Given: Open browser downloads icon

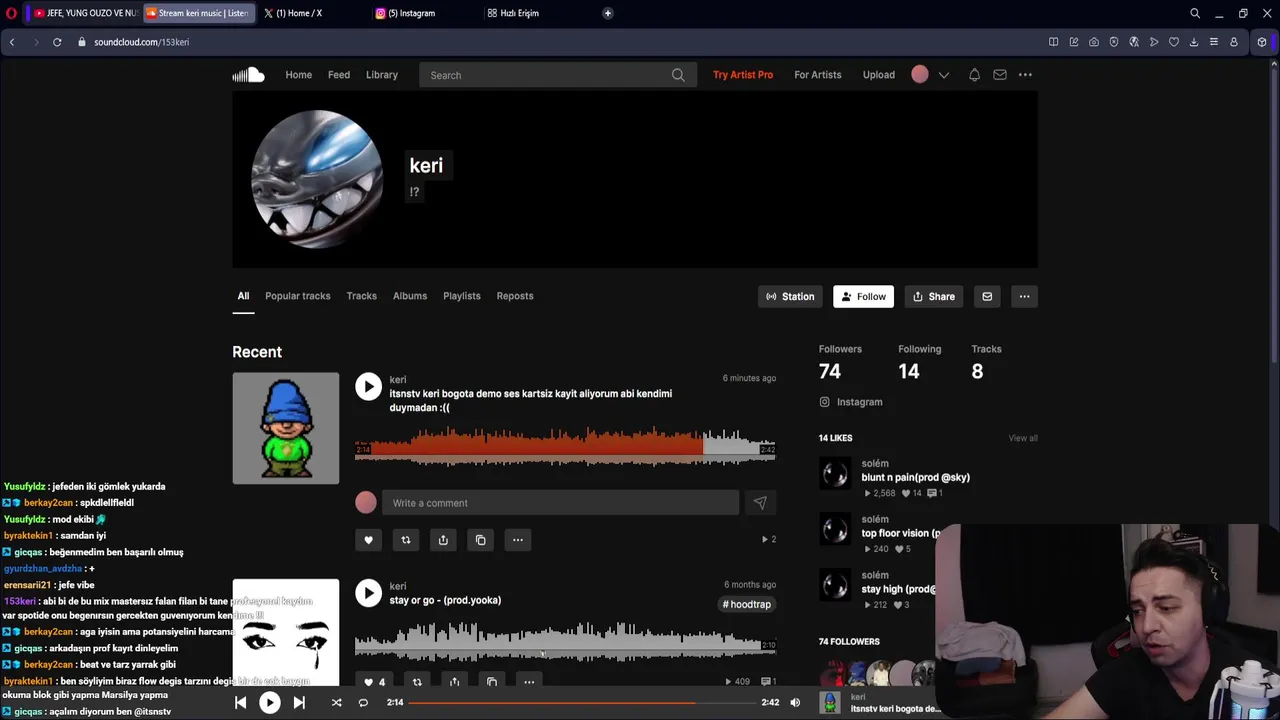Looking at the screenshot, I should tap(1194, 42).
